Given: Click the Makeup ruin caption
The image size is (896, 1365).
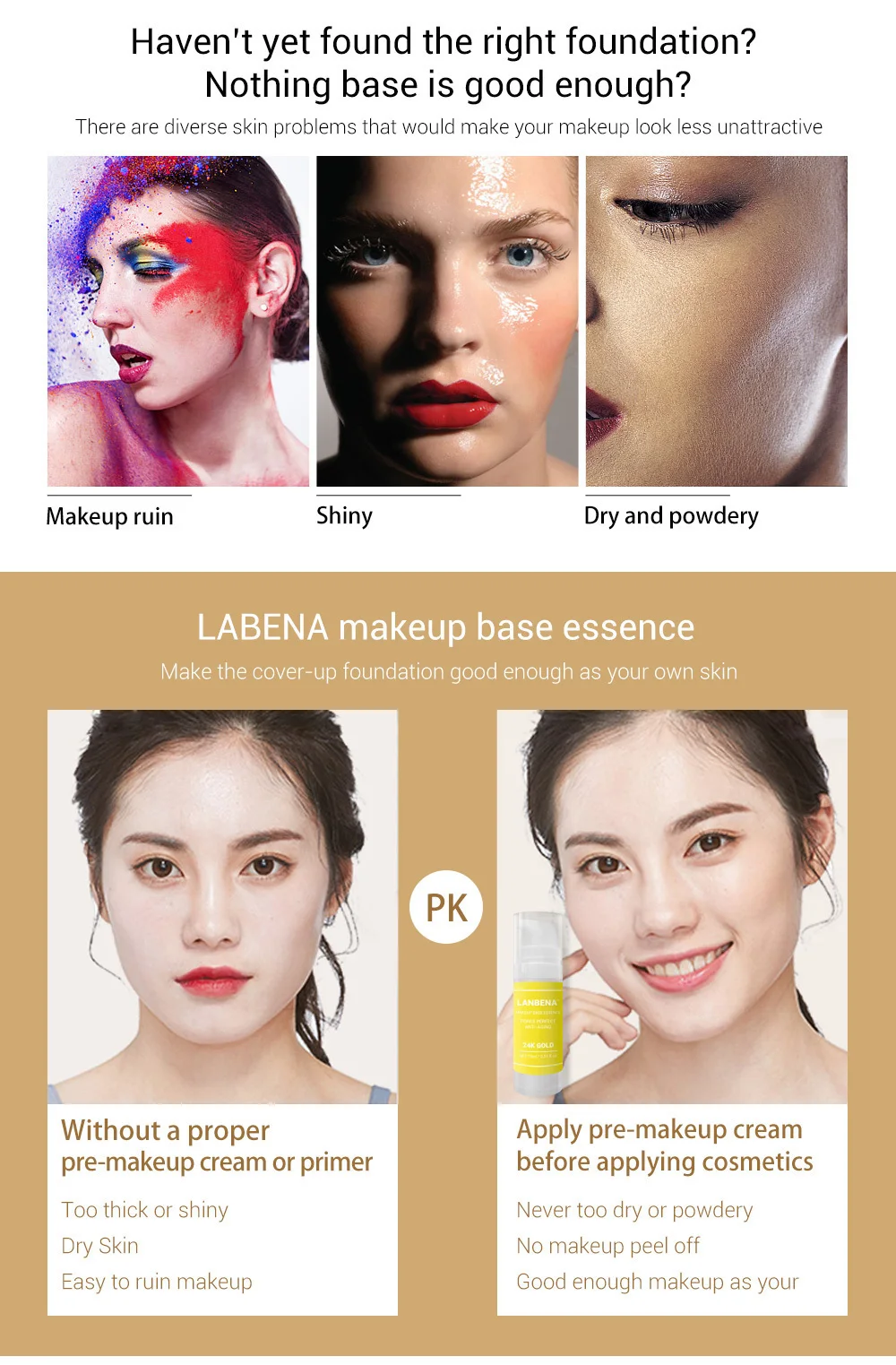Looking at the screenshot, I should [x=109, y=516].
